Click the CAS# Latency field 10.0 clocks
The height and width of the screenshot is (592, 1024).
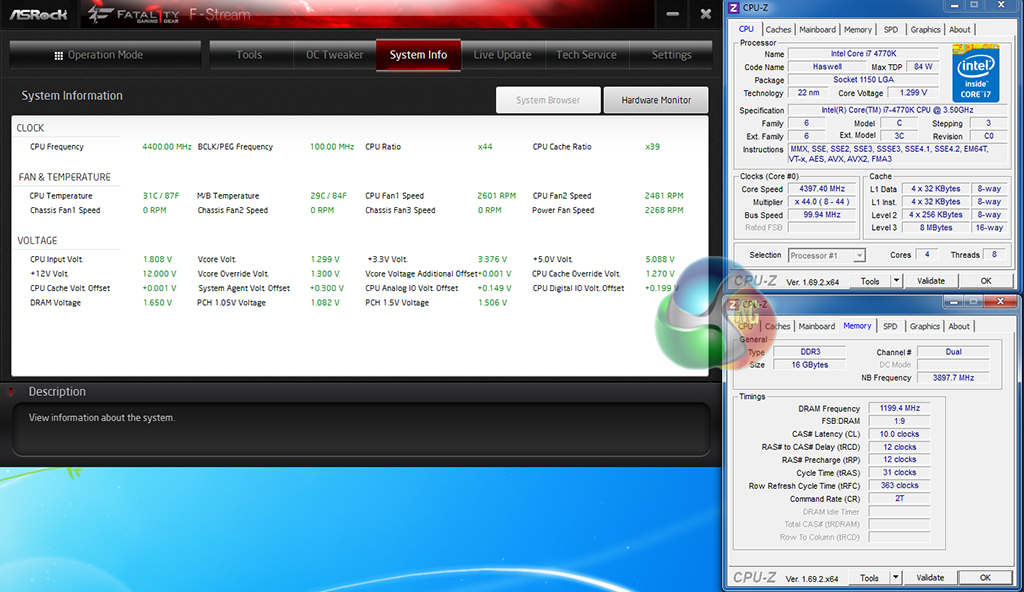coord(899,435)
